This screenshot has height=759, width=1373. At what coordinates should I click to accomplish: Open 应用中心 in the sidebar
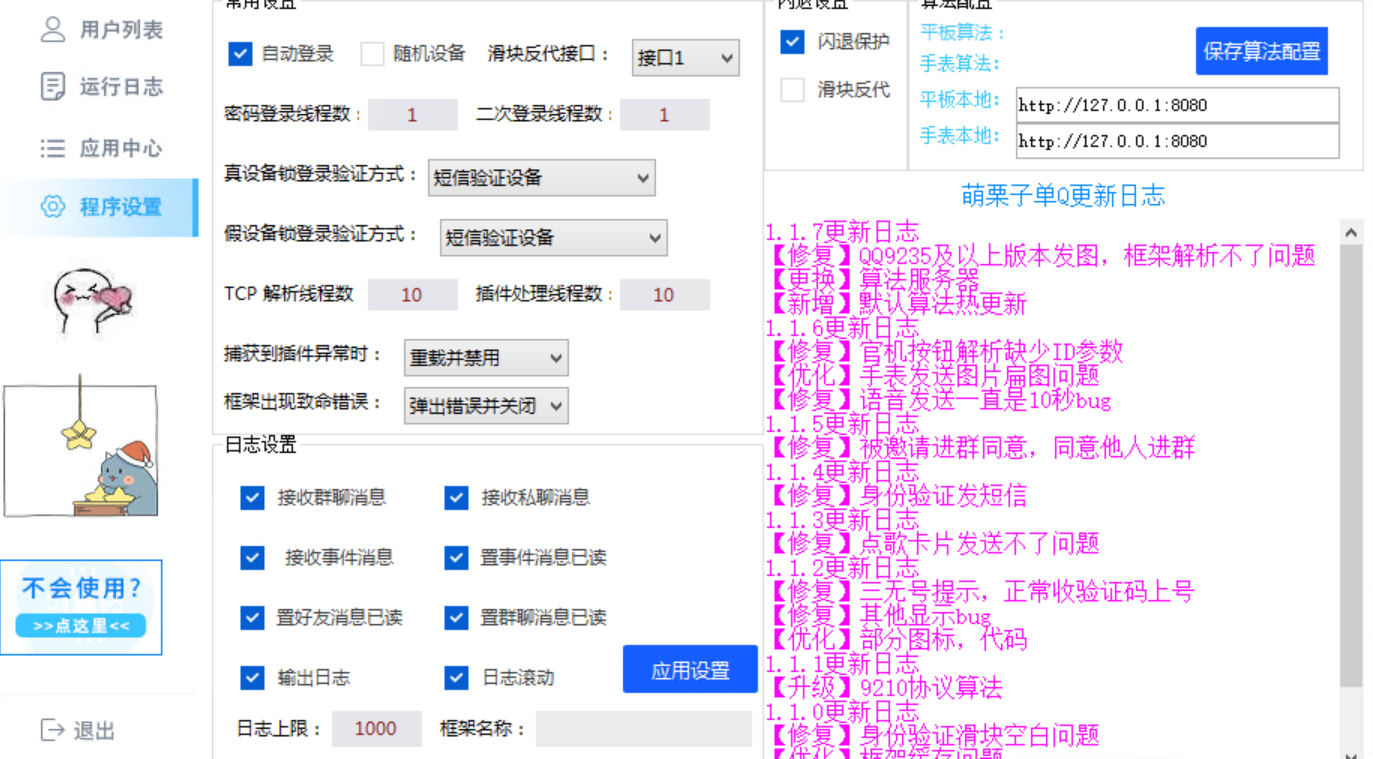[x=121, y=148]
